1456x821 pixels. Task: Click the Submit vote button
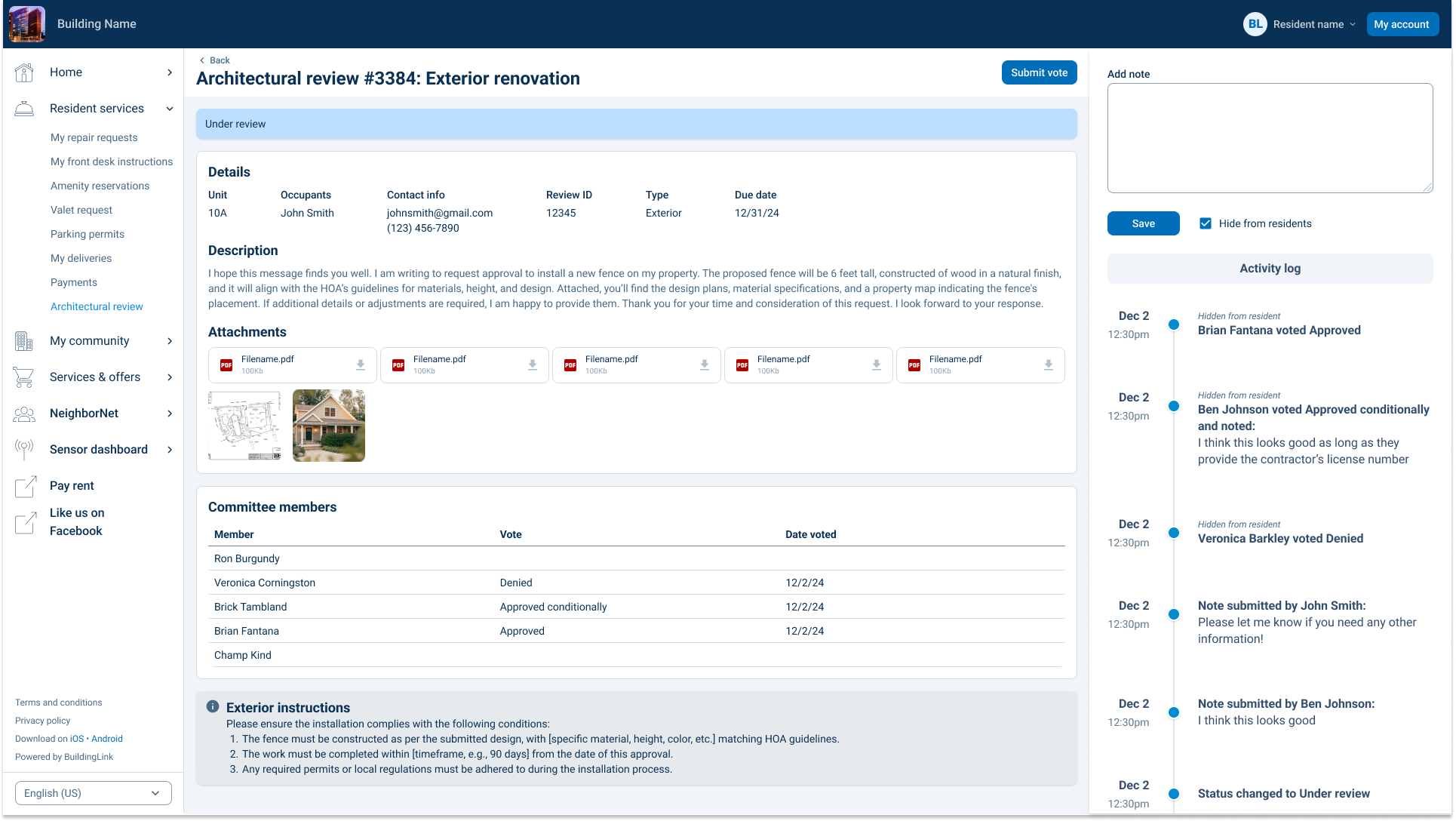click(x=1039, y=72)
